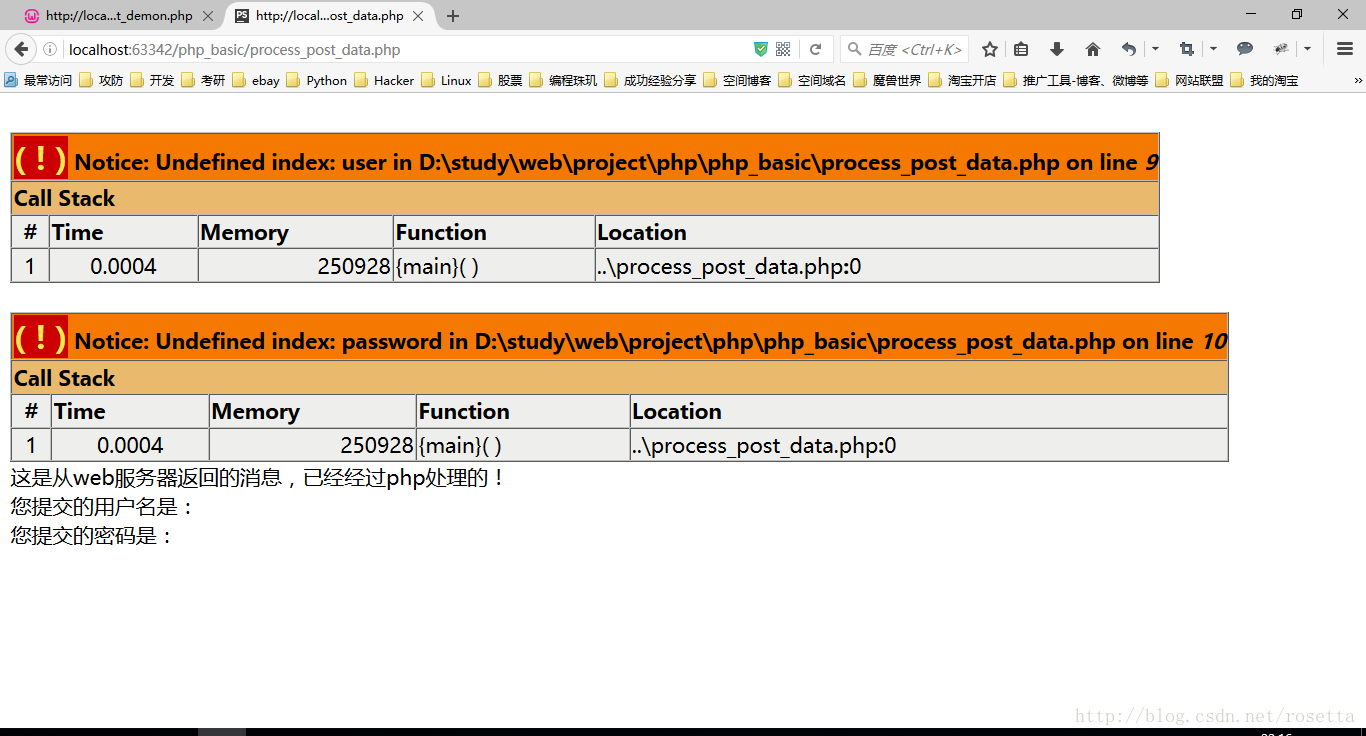Click the site info icon beside URL

point(49,49)
